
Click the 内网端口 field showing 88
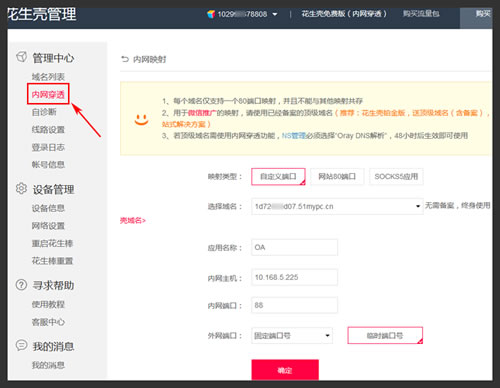(x=294, y=305)
